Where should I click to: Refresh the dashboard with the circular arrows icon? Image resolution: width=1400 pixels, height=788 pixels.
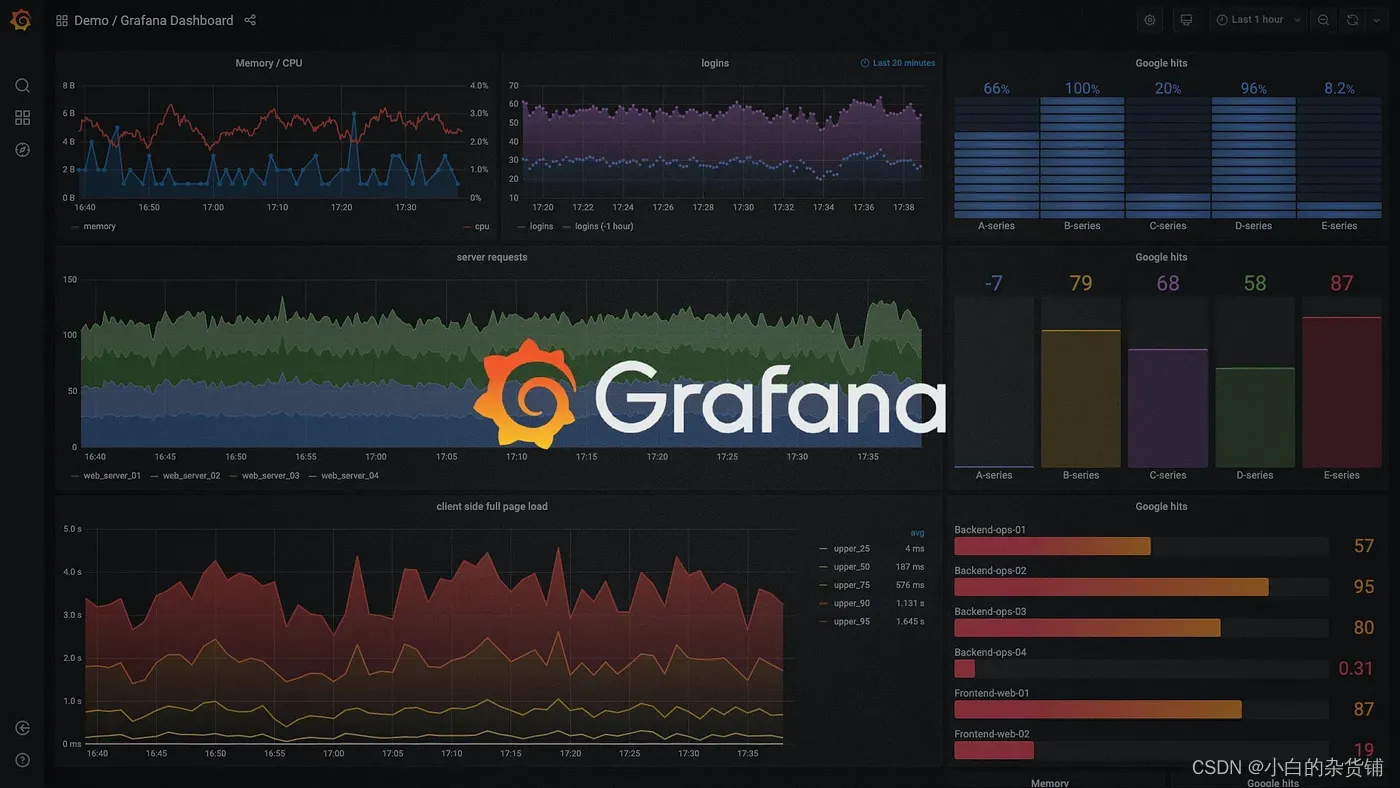pos(1352,20)
